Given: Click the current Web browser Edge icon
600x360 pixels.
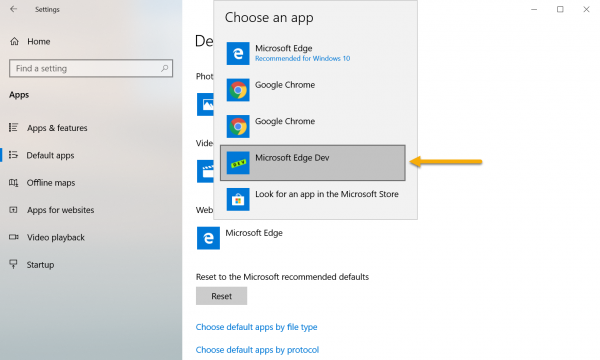Looking at the screenshot, I should [x=208, y=238].
